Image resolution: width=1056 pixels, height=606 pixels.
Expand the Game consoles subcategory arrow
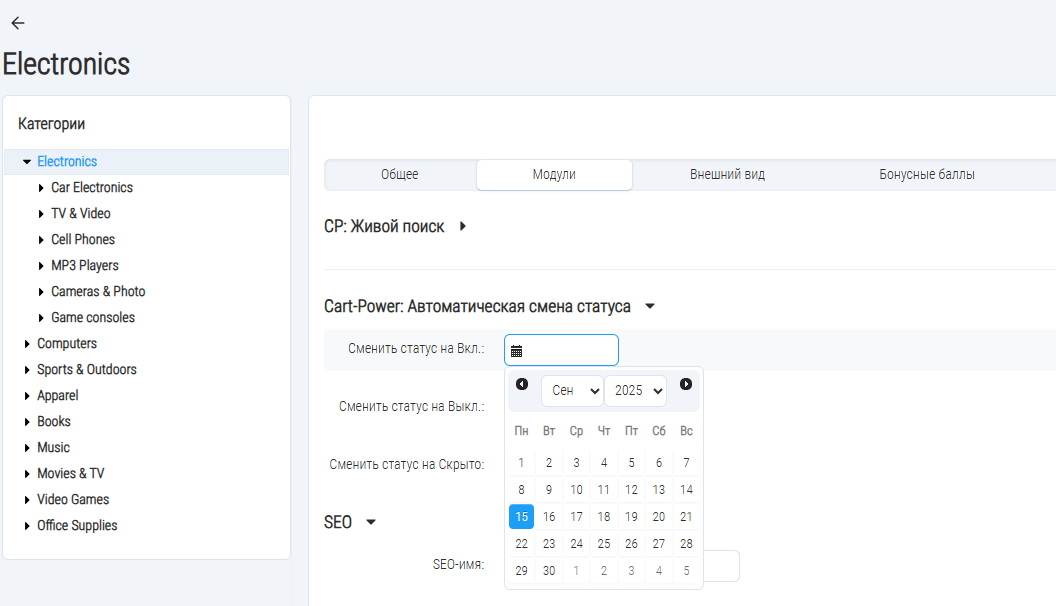pyautogui.click(x=41, y=318)
